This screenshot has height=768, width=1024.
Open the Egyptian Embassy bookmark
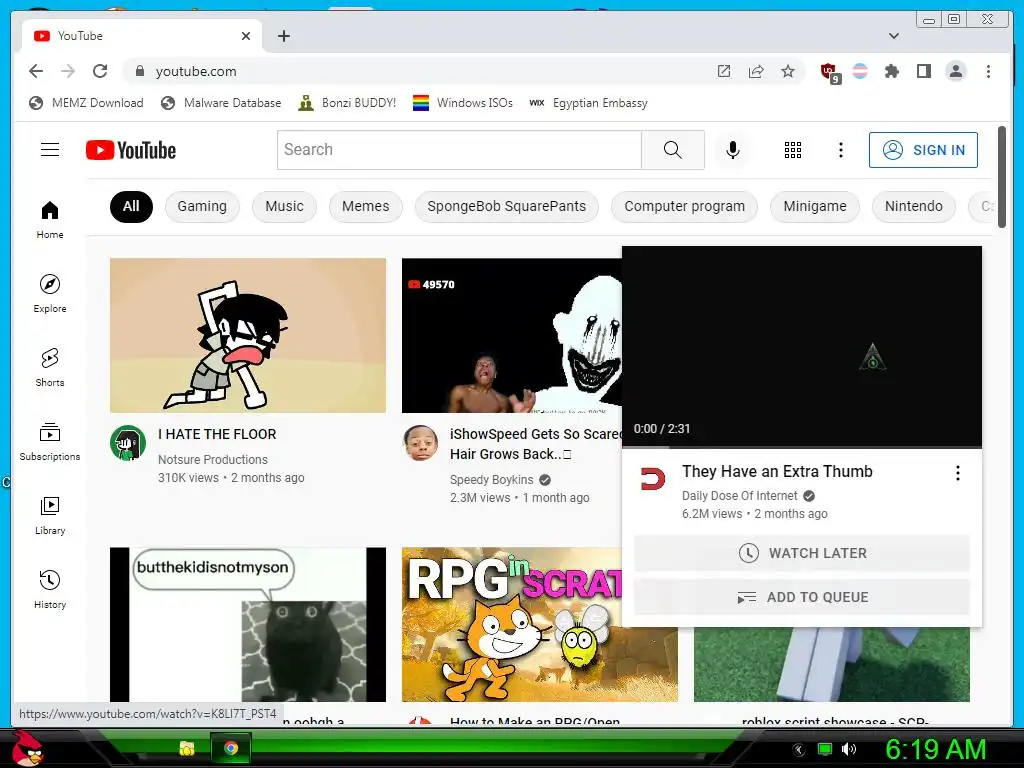588,103
